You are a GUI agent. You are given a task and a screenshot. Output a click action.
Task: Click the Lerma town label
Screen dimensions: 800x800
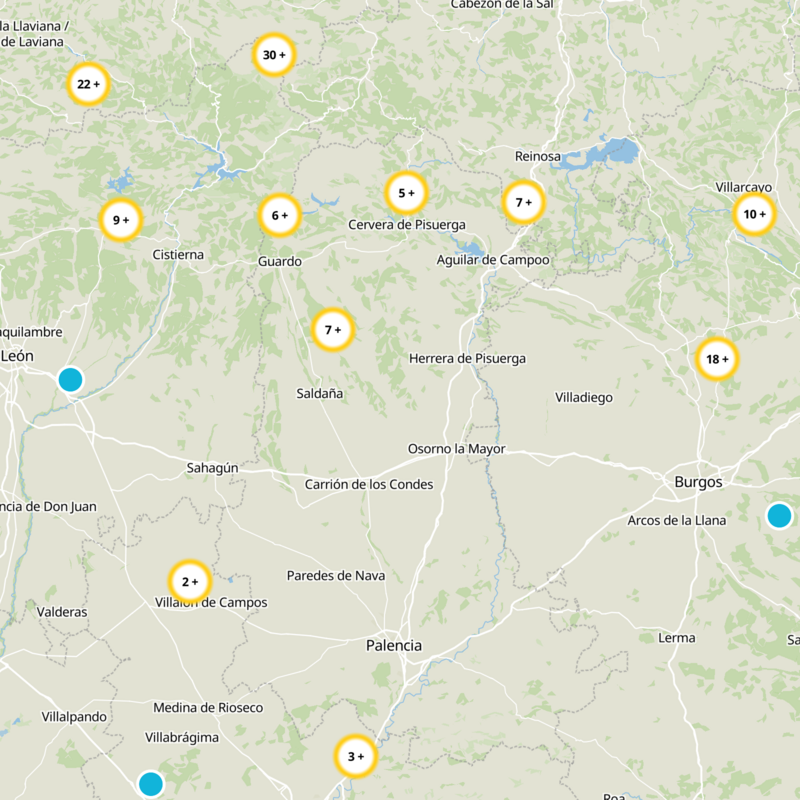[x=677, y=638]
